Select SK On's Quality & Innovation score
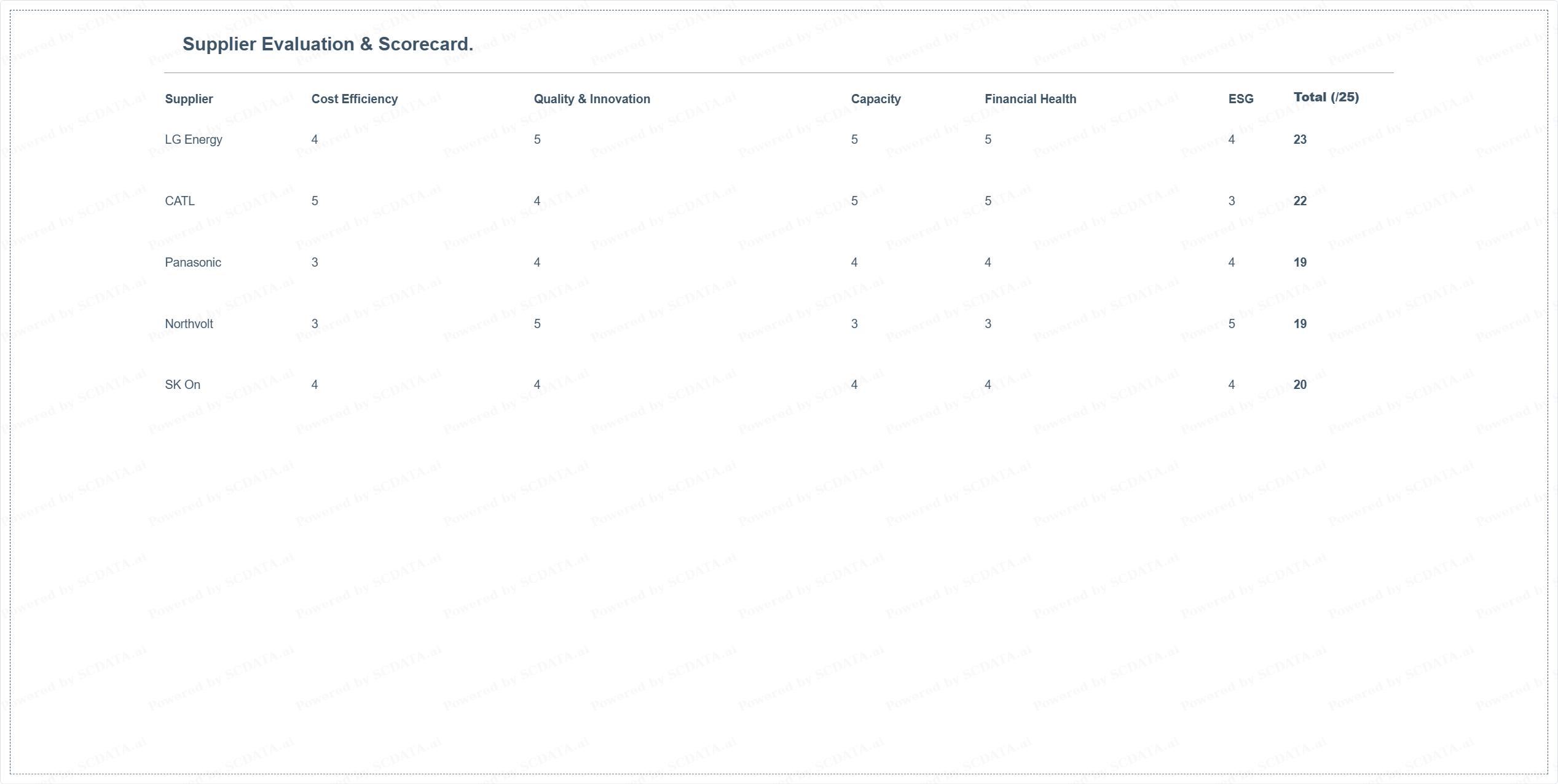Image resolution: width=1558 pixels, height=784 pixels. click(x=537, y=385)
